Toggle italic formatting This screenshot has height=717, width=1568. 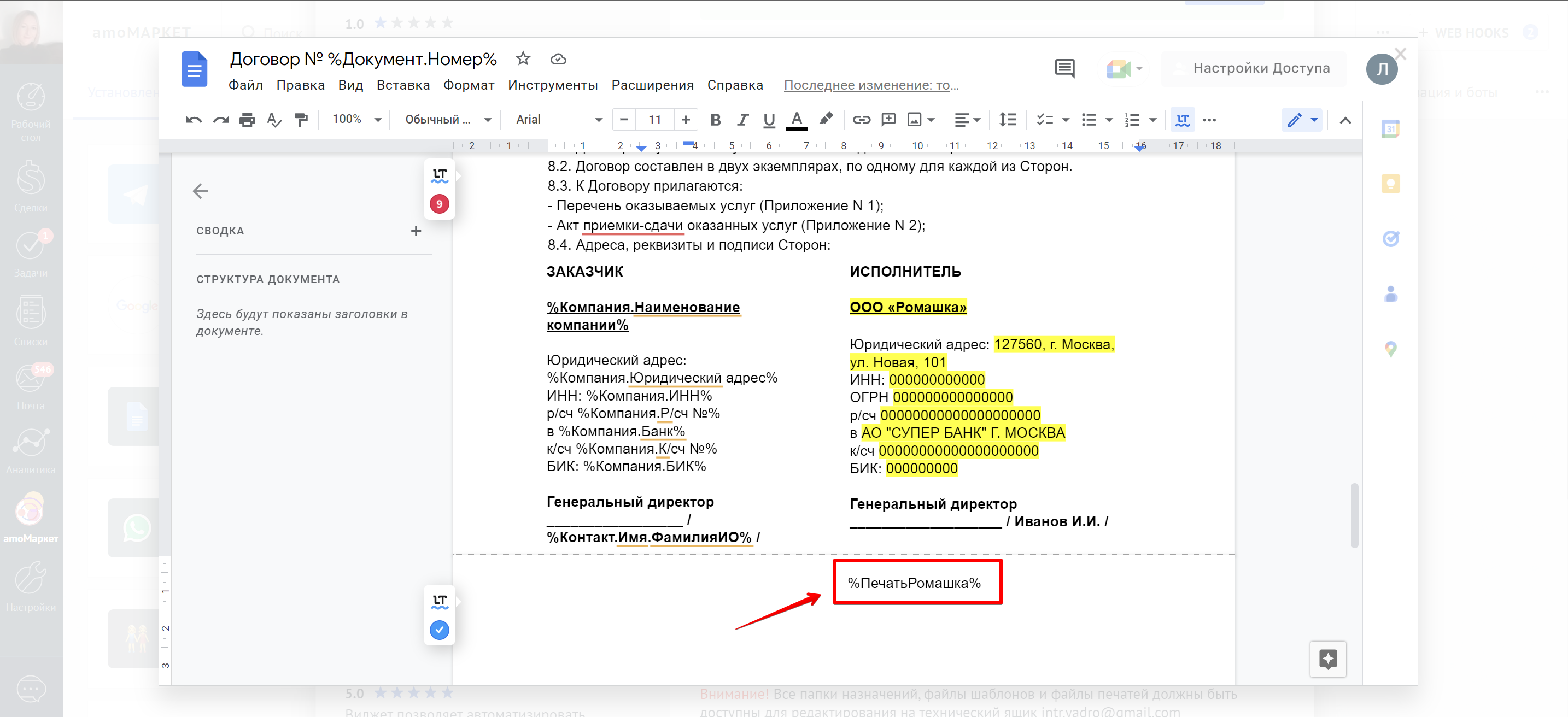pos(742,120)
